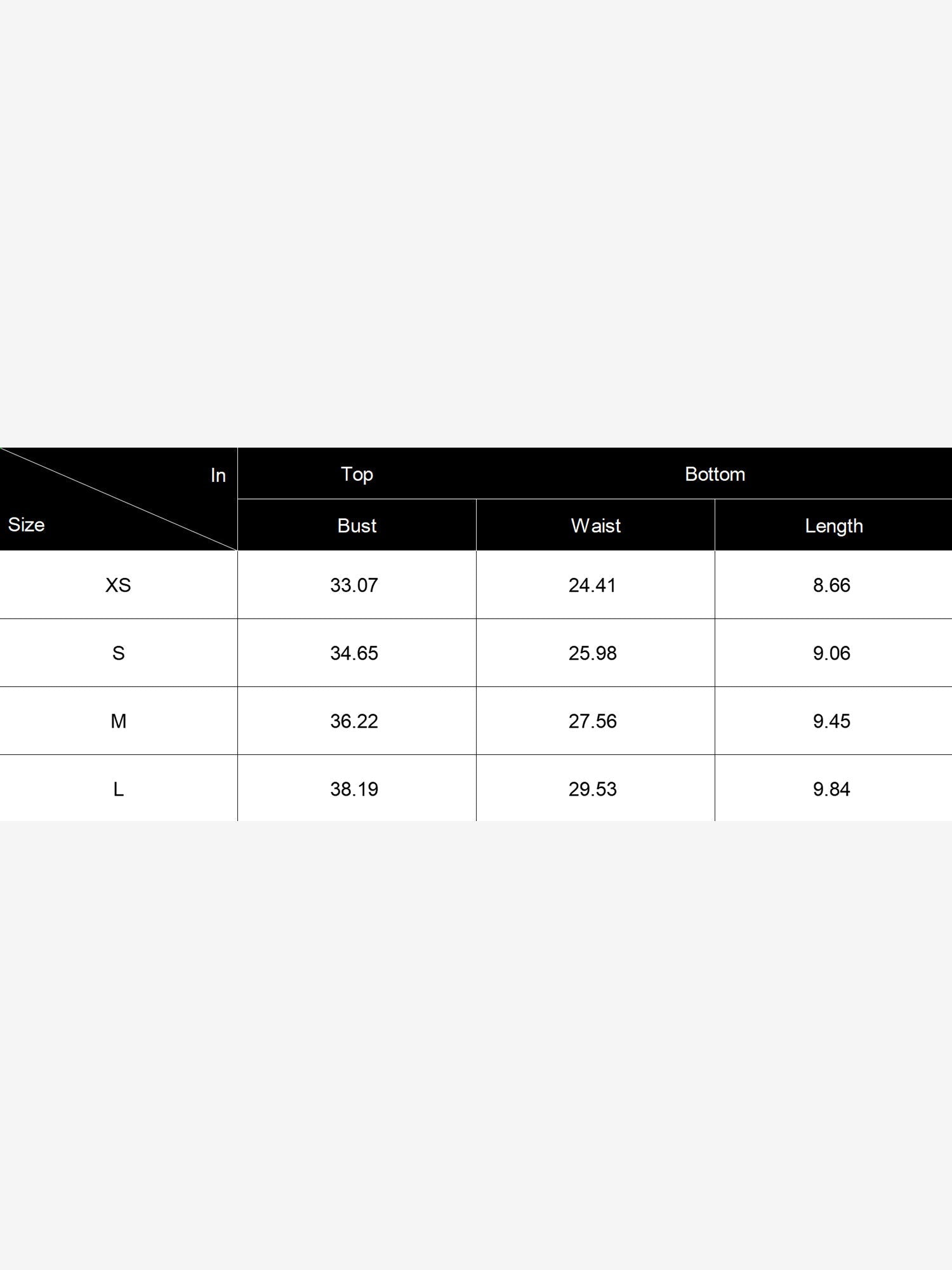This screenshot has height=1270, width=952.
Task: Select the Length subheader cell
Action: pos(834,526)
